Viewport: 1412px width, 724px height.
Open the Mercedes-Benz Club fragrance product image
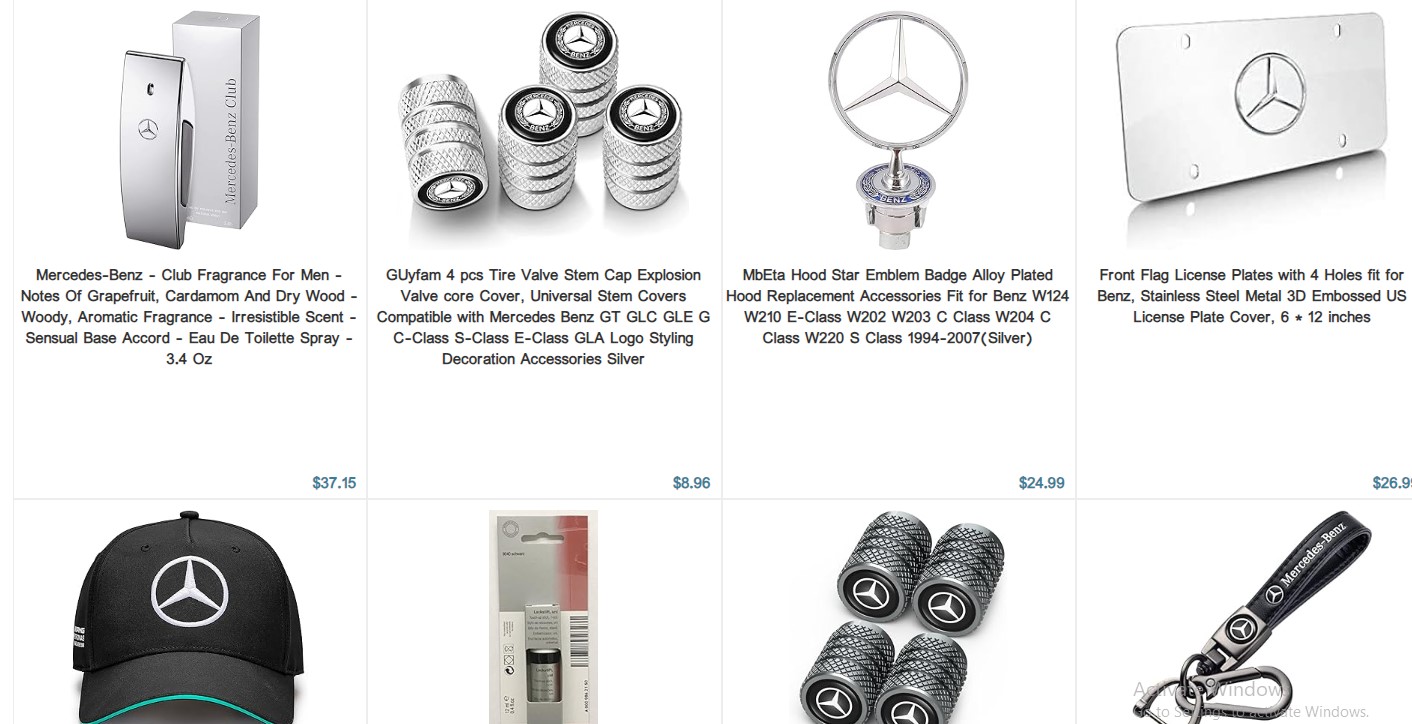click(x=189, y=130)
